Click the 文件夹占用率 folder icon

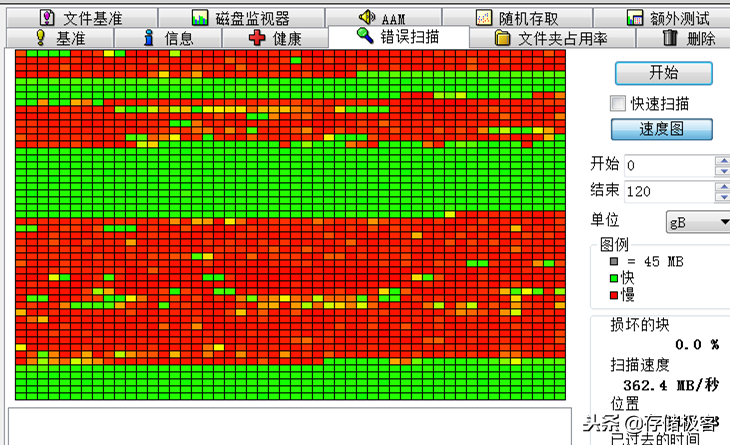pos(502,38)
